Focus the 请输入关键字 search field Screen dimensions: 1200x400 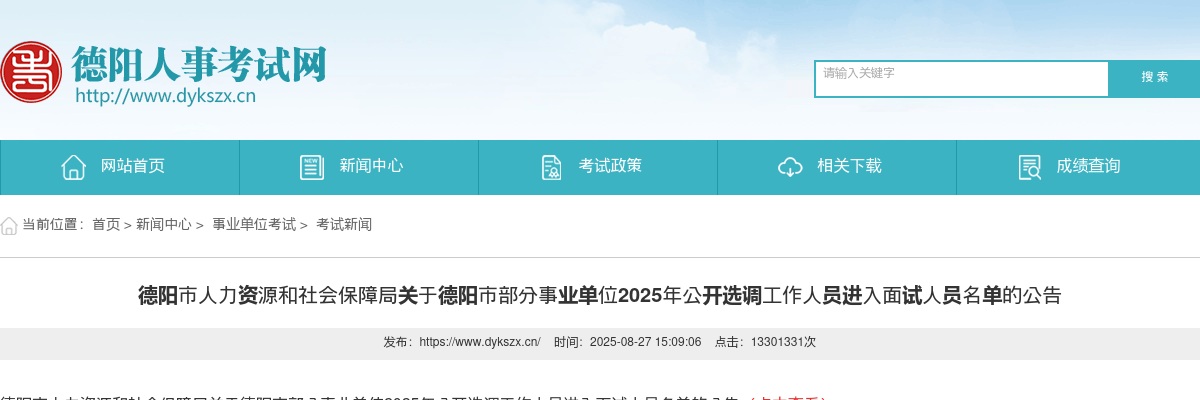click(961, 79)
